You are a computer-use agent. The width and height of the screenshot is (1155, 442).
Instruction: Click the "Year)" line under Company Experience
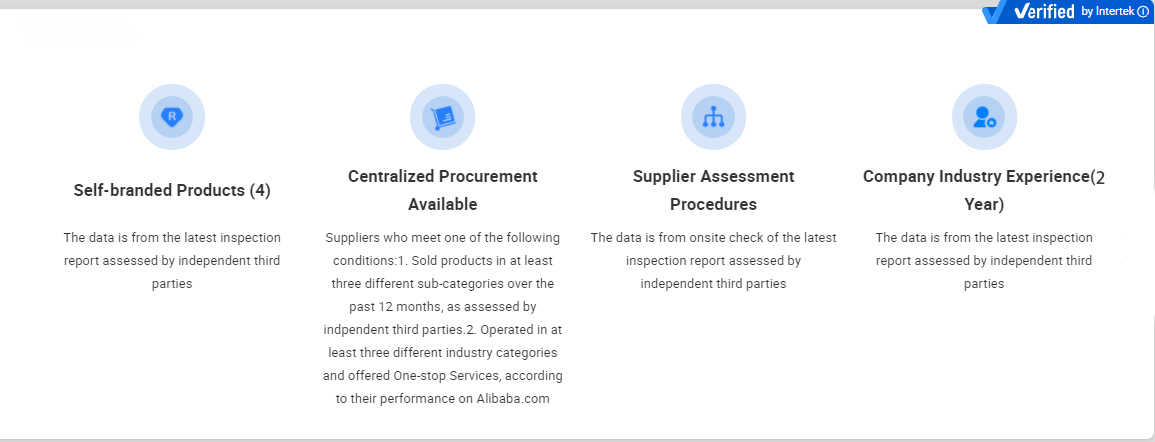[x=983, y=204]
